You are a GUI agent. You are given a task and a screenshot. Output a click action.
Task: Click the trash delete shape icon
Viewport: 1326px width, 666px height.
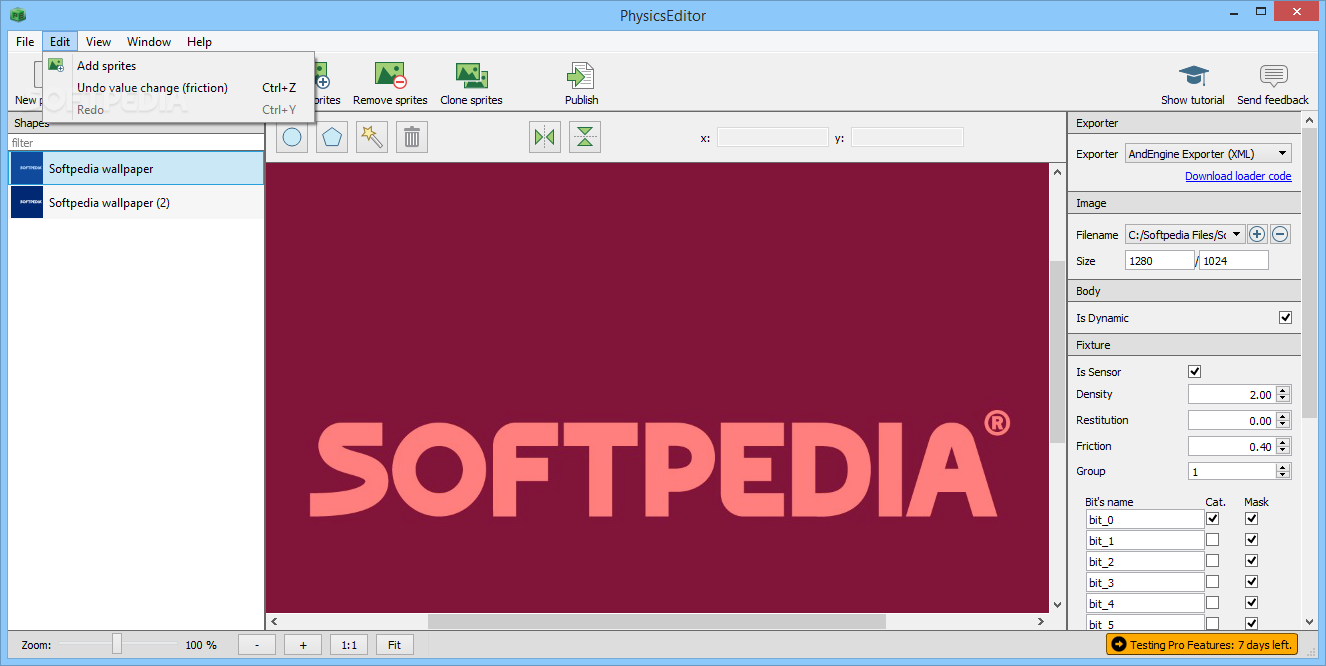click(412, 137)
